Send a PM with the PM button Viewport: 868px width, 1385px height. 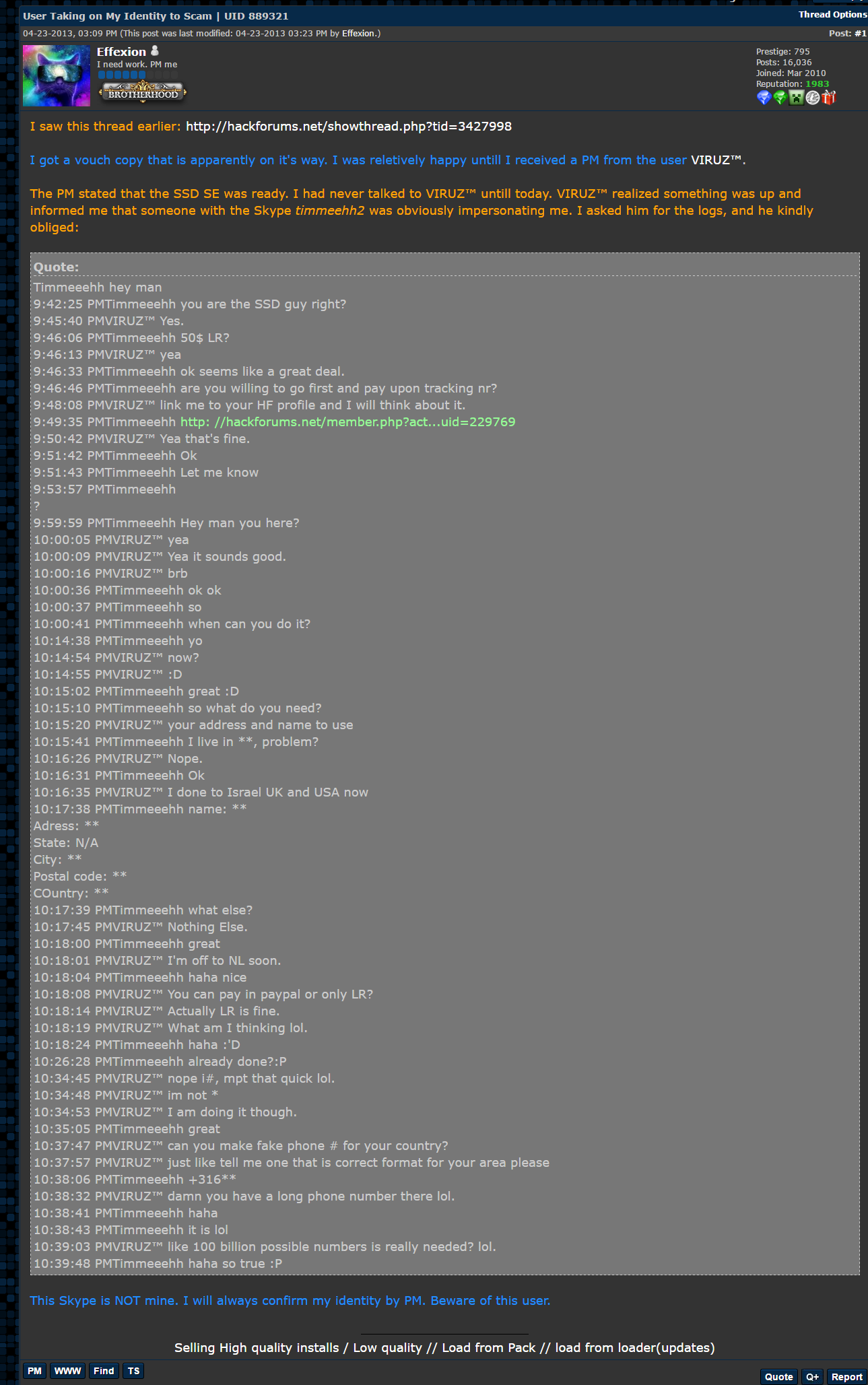point(34,1371)
